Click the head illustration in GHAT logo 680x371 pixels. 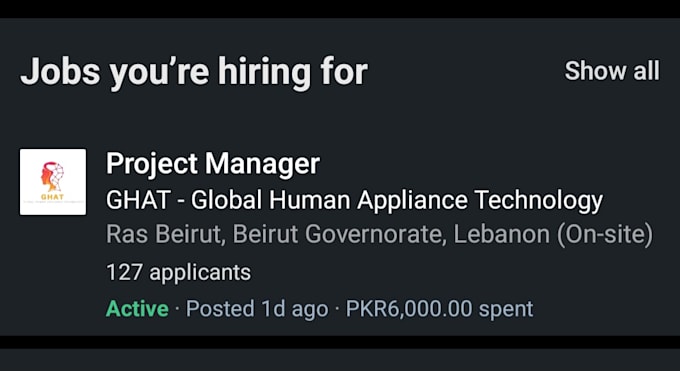pyautogui.click(x=52, y=176)
